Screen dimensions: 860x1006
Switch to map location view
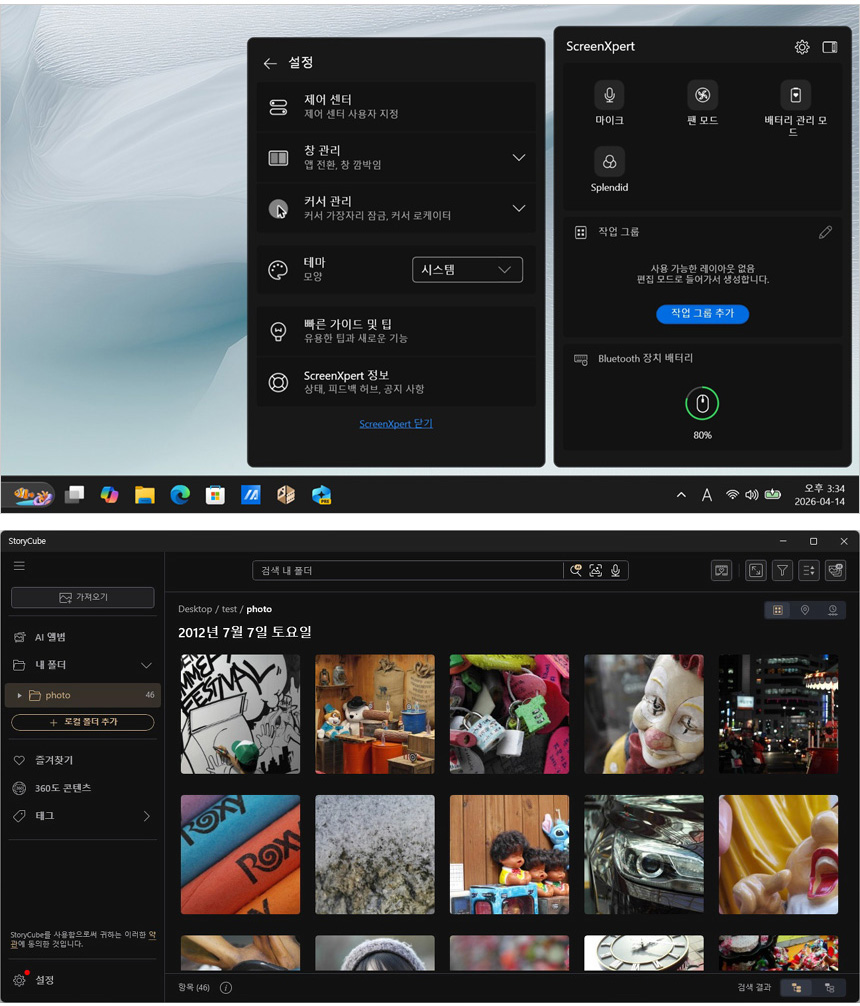tap(805, 610)
